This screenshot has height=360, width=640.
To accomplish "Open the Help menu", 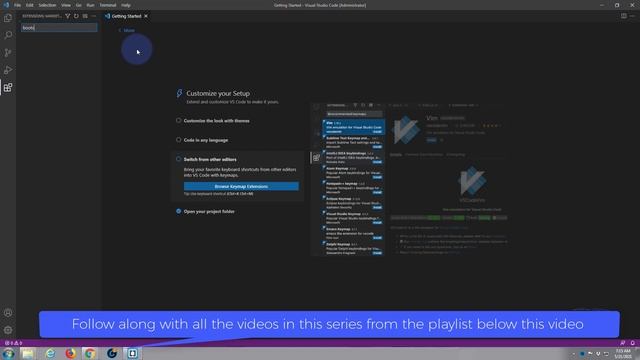I will 126,5.
